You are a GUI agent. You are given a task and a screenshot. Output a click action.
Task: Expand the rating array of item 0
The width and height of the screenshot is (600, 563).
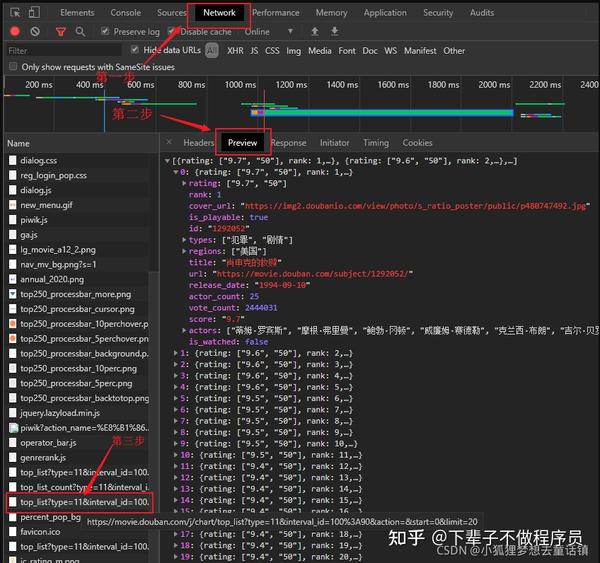[184, 183]
